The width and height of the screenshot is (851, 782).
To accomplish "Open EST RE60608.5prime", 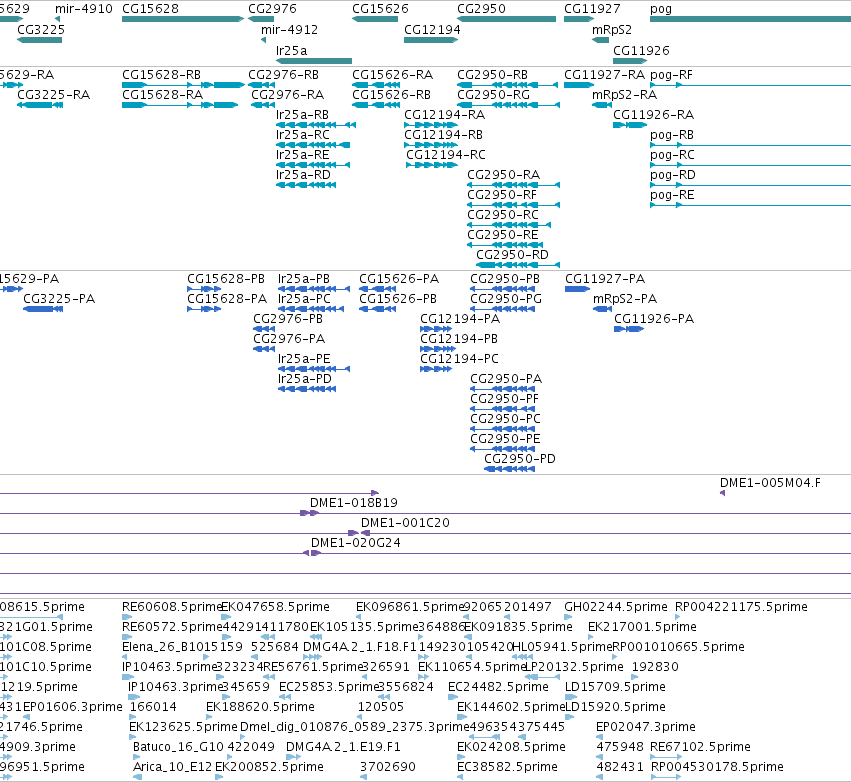I will point(173,607).
